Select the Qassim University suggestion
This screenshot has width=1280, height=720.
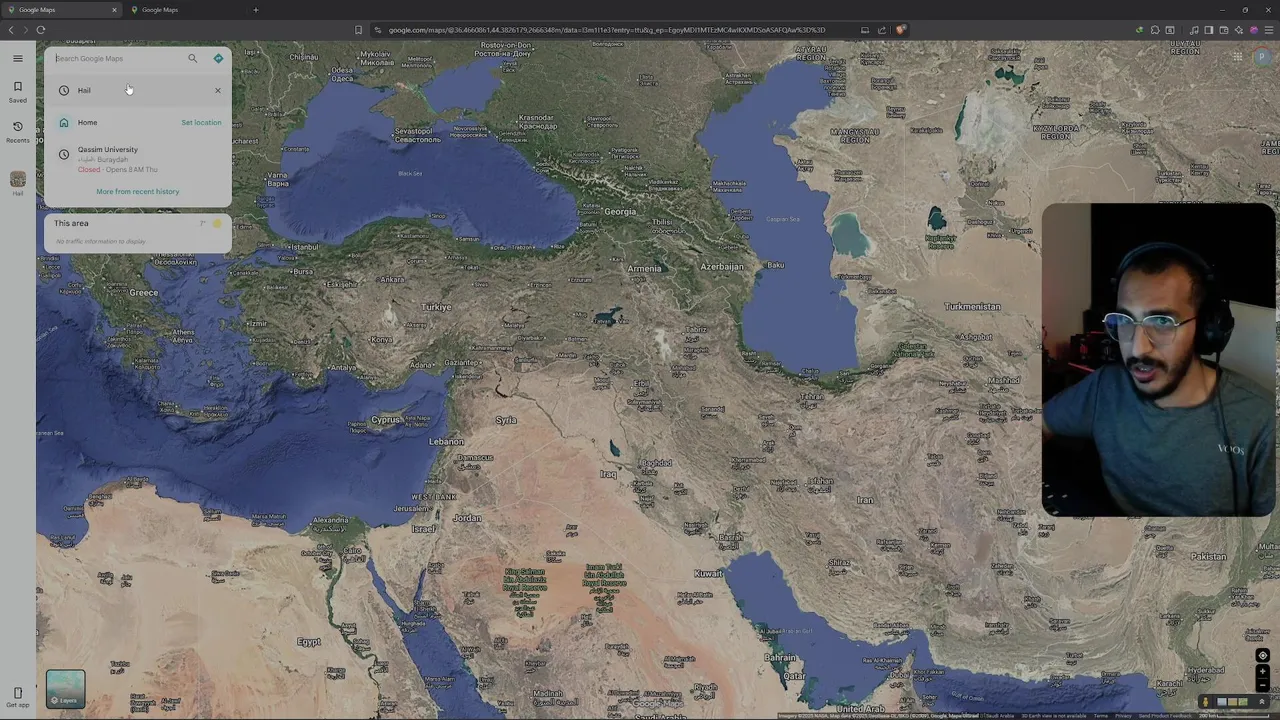[138, 159]
